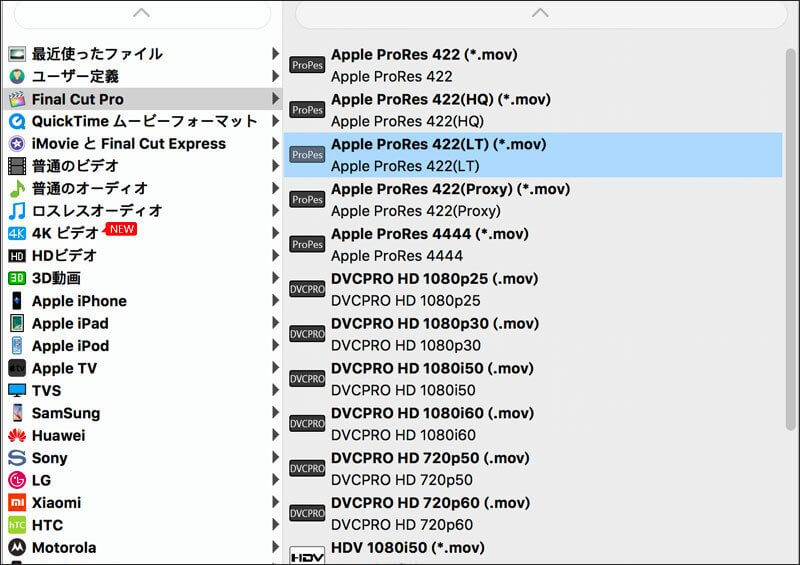Click the Sony S logo icon
Image resolution: width=800 pixels, height=565 pixels.
pyautogui.click(x=17, y=458)
